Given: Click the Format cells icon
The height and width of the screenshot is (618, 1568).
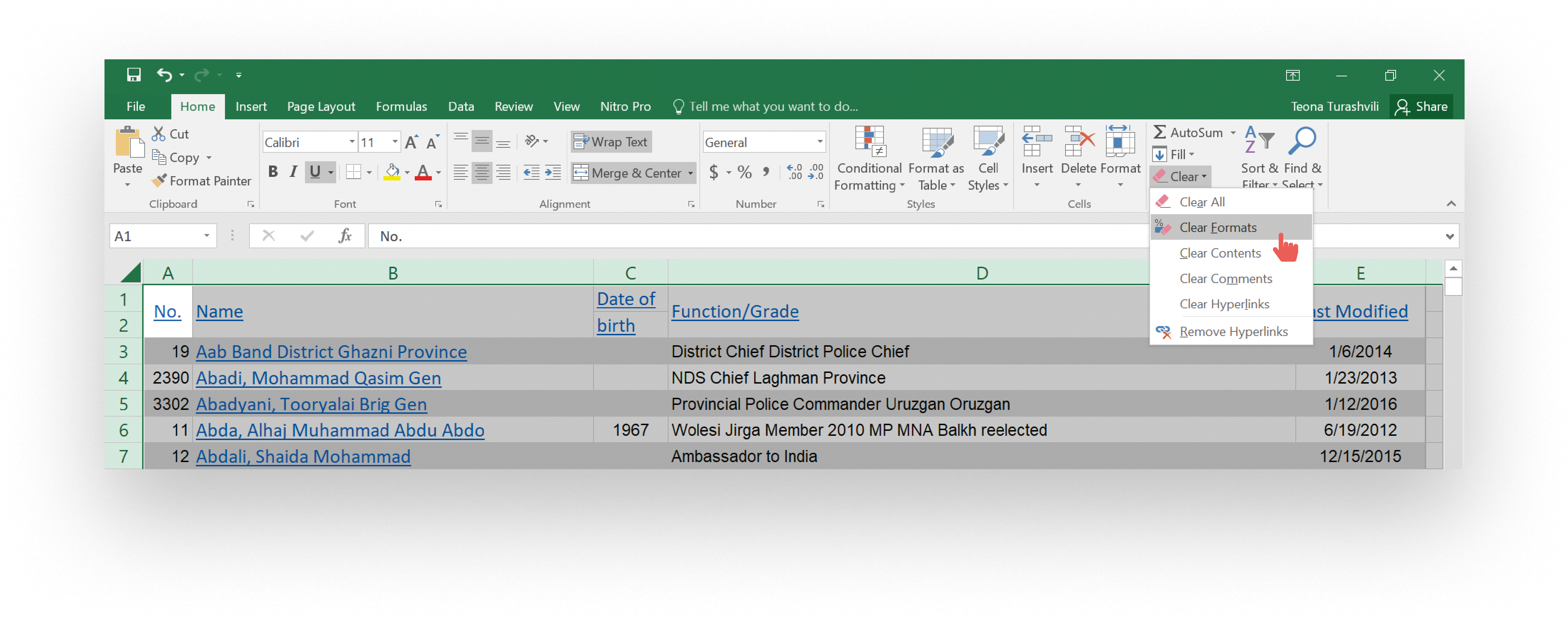Looking at the screenshot, I should tap(1120, 142).
